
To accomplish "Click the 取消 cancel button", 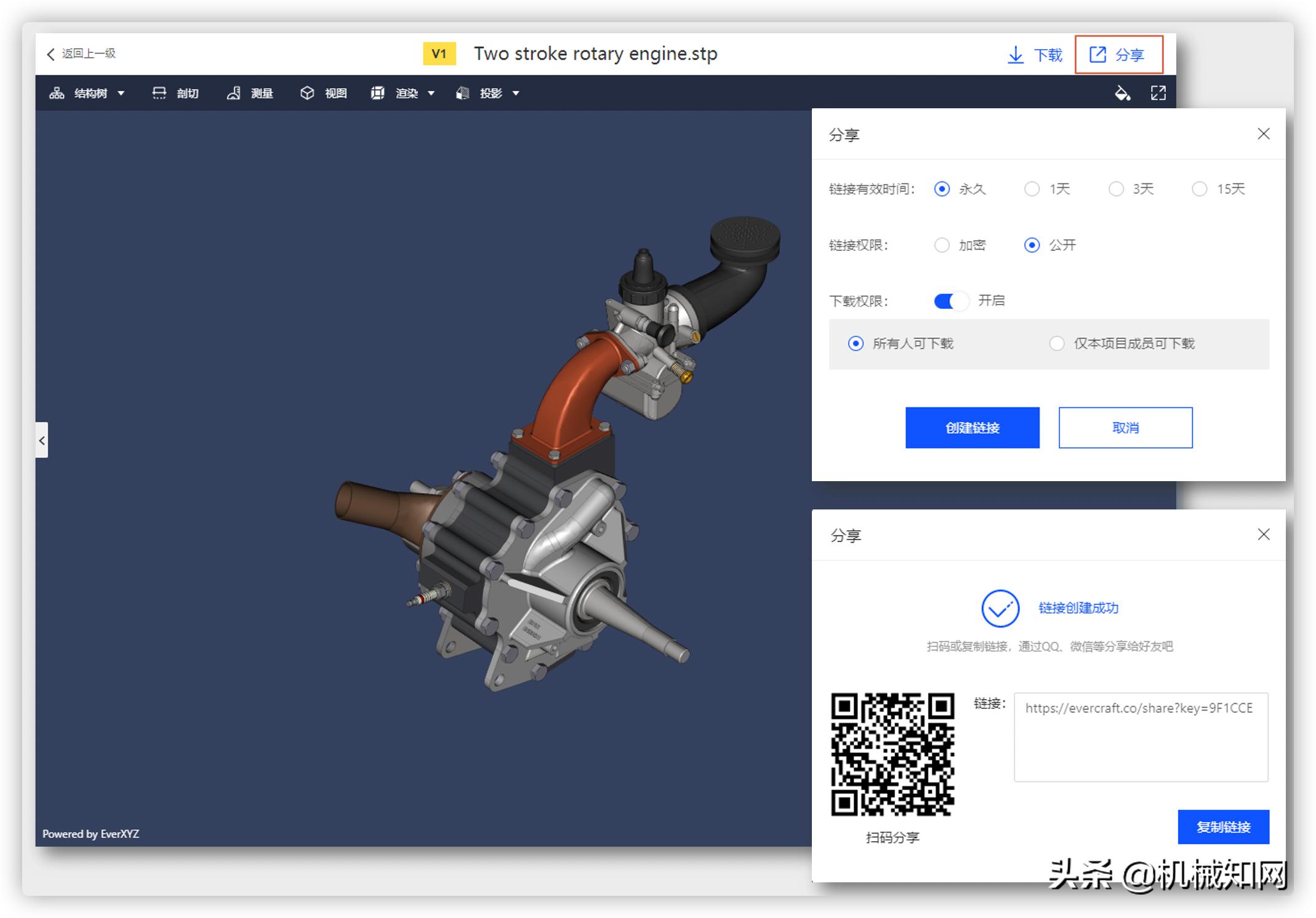I will pos(1125,428).
